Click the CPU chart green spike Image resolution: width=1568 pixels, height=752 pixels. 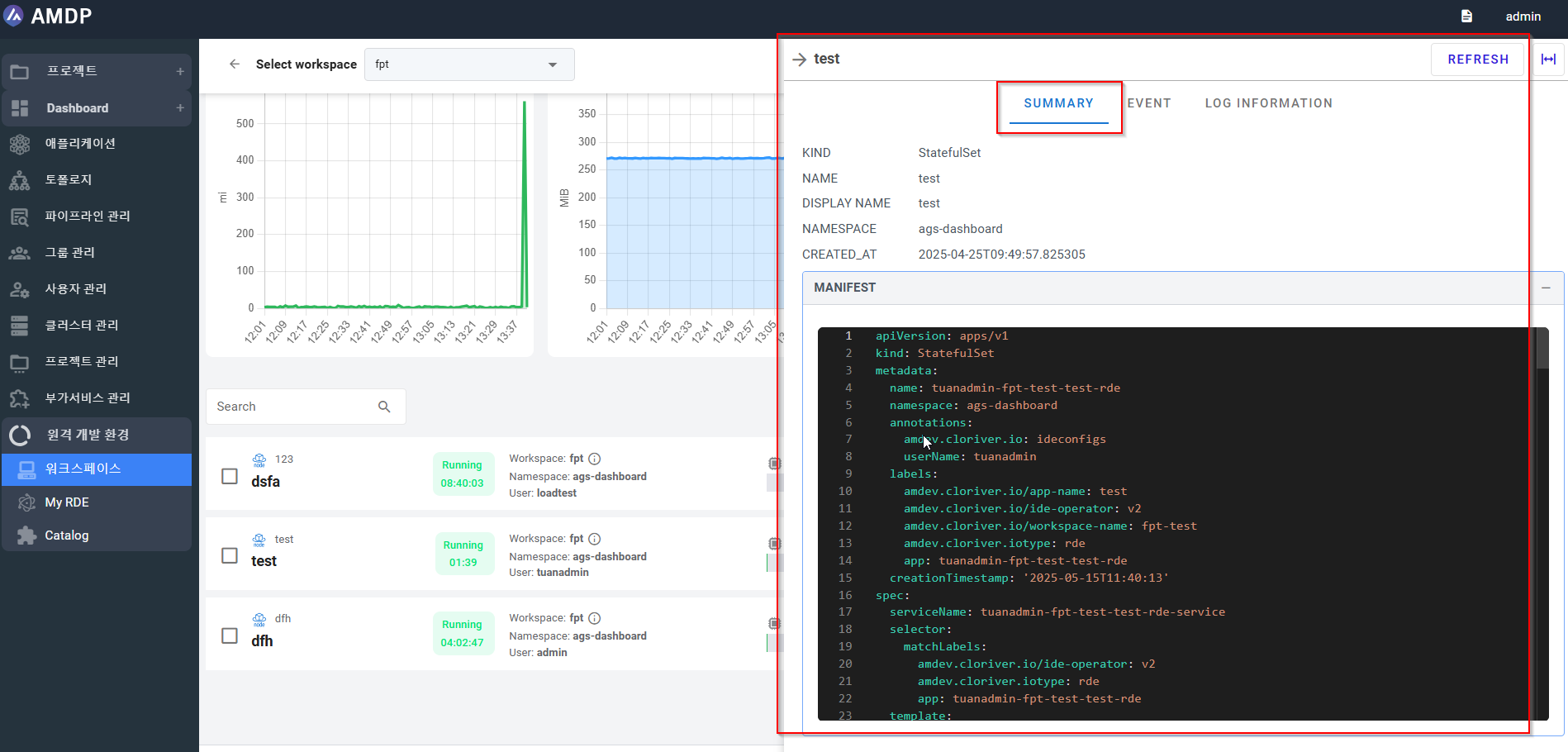(525, 204)
